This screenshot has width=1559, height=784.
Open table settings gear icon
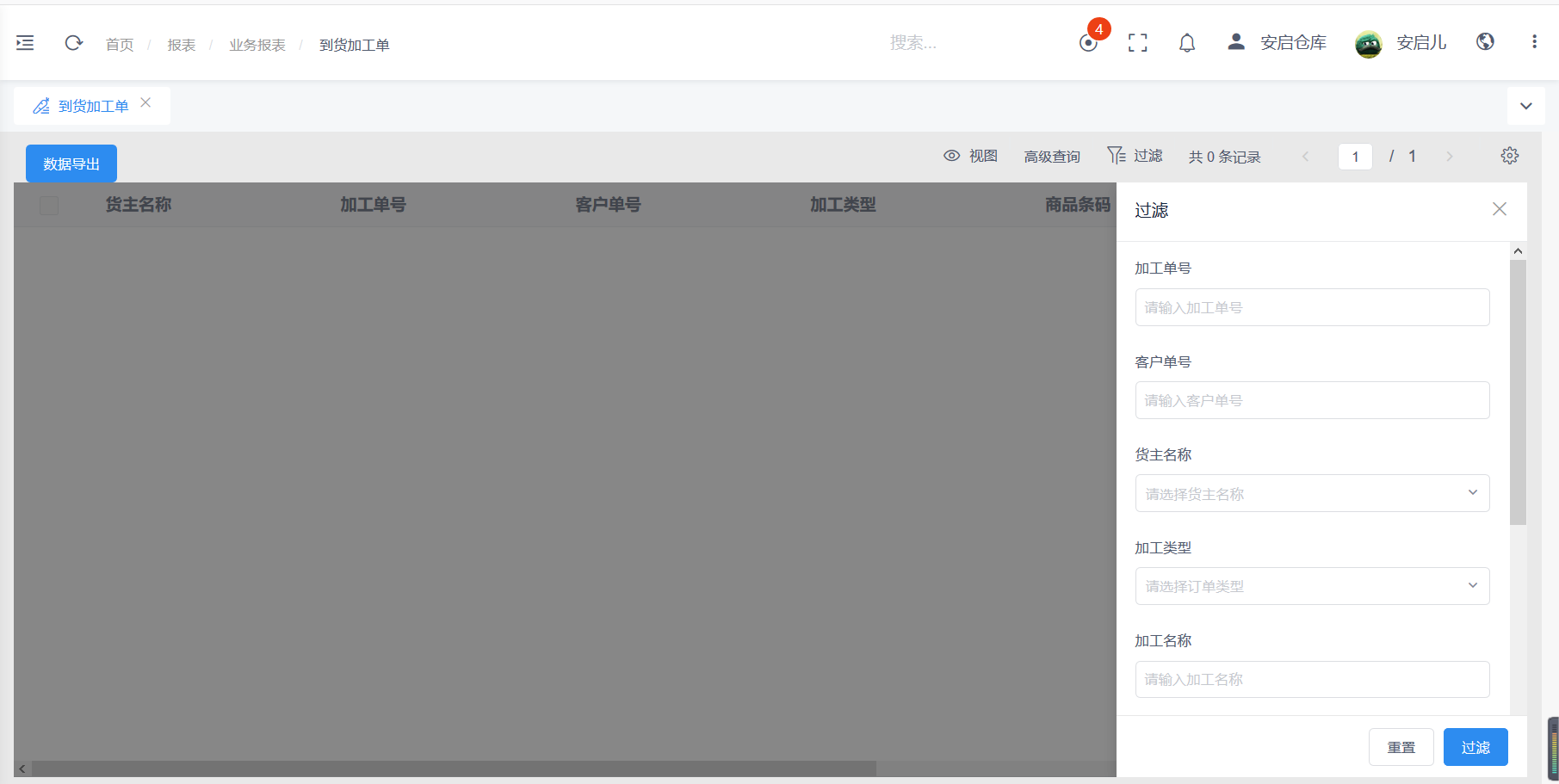point(1510,156)
